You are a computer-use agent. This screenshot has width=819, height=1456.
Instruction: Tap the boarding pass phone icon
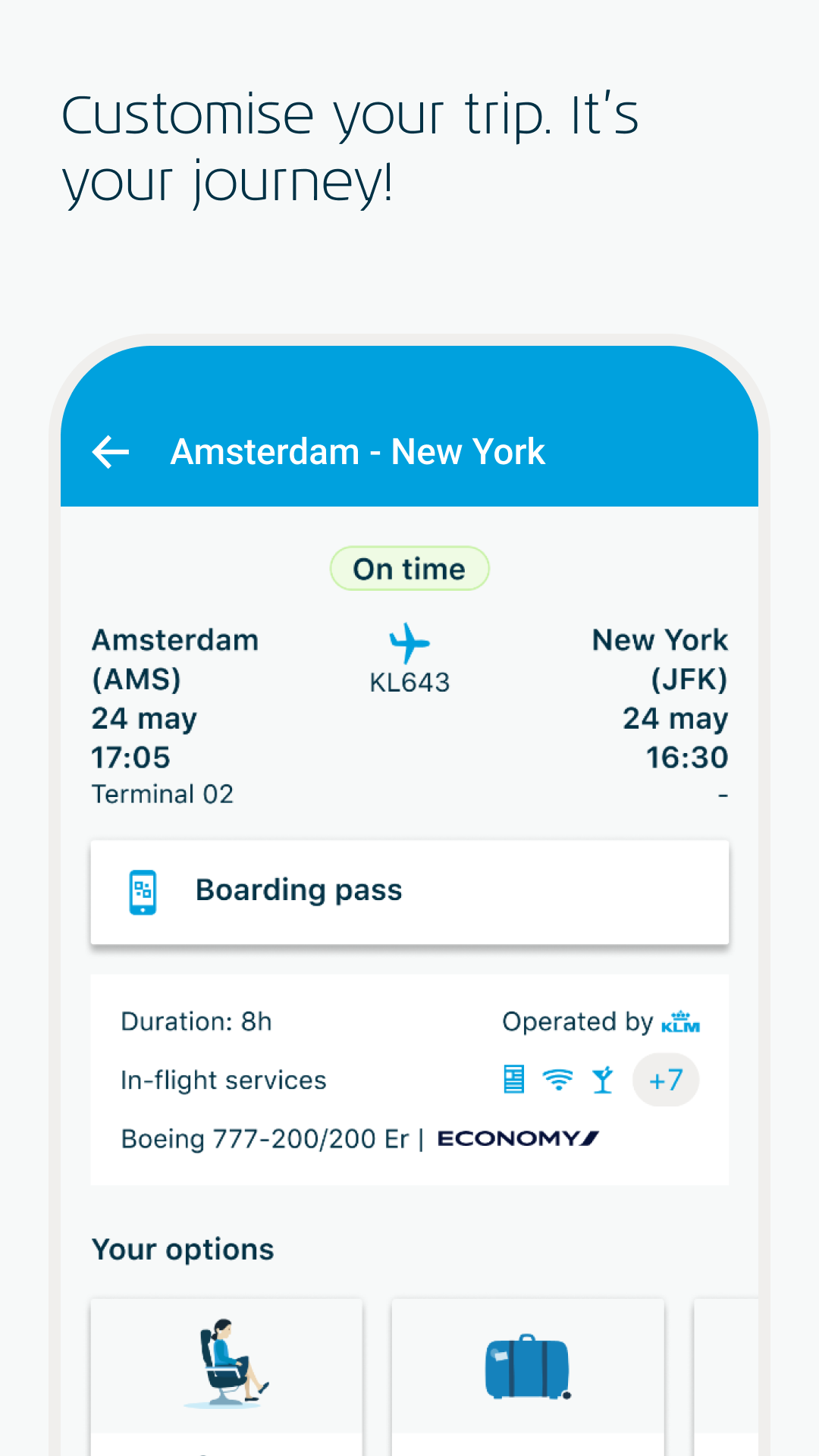[x=143, y=892]
